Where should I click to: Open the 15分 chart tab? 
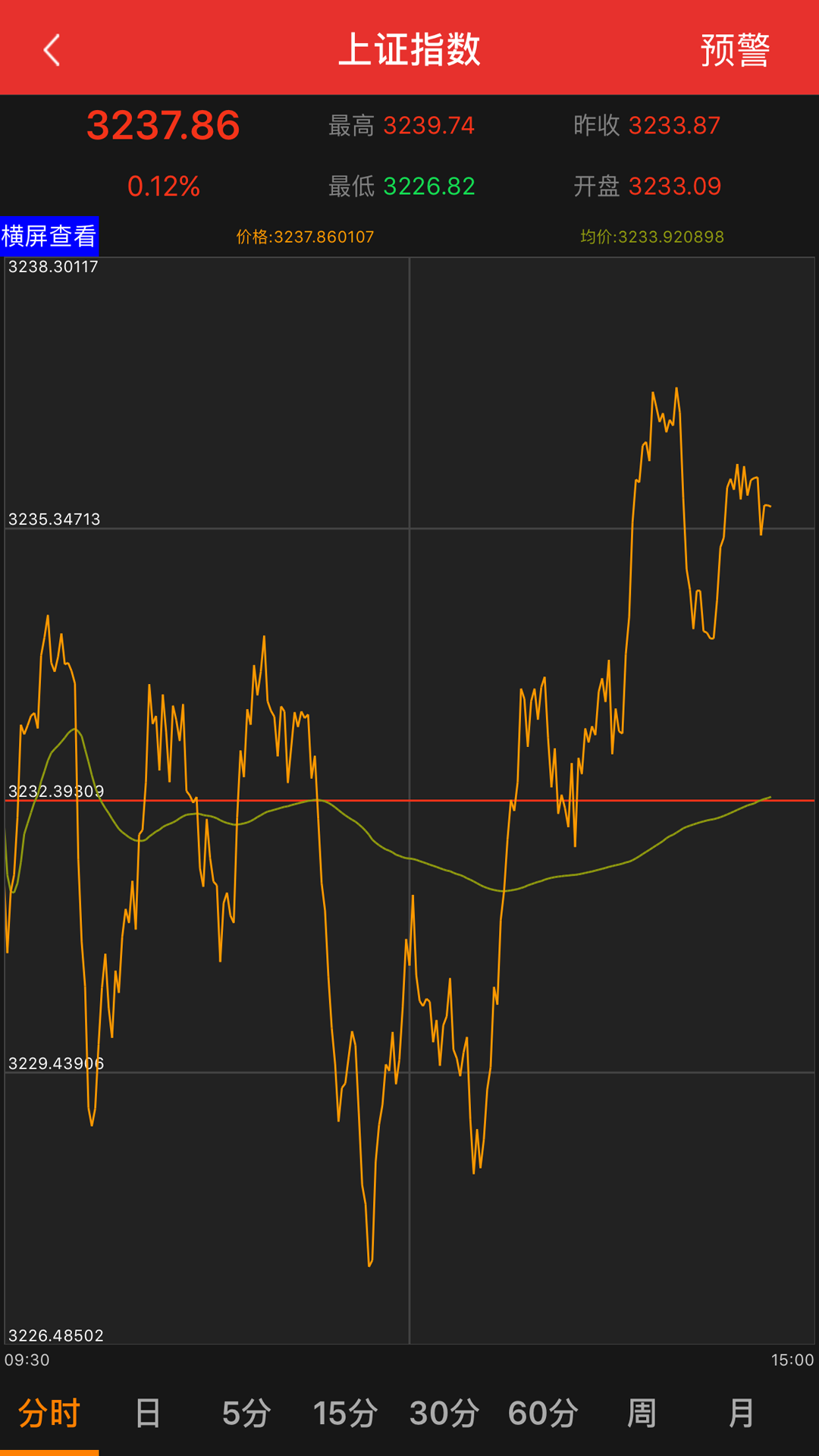[345, 1414]
